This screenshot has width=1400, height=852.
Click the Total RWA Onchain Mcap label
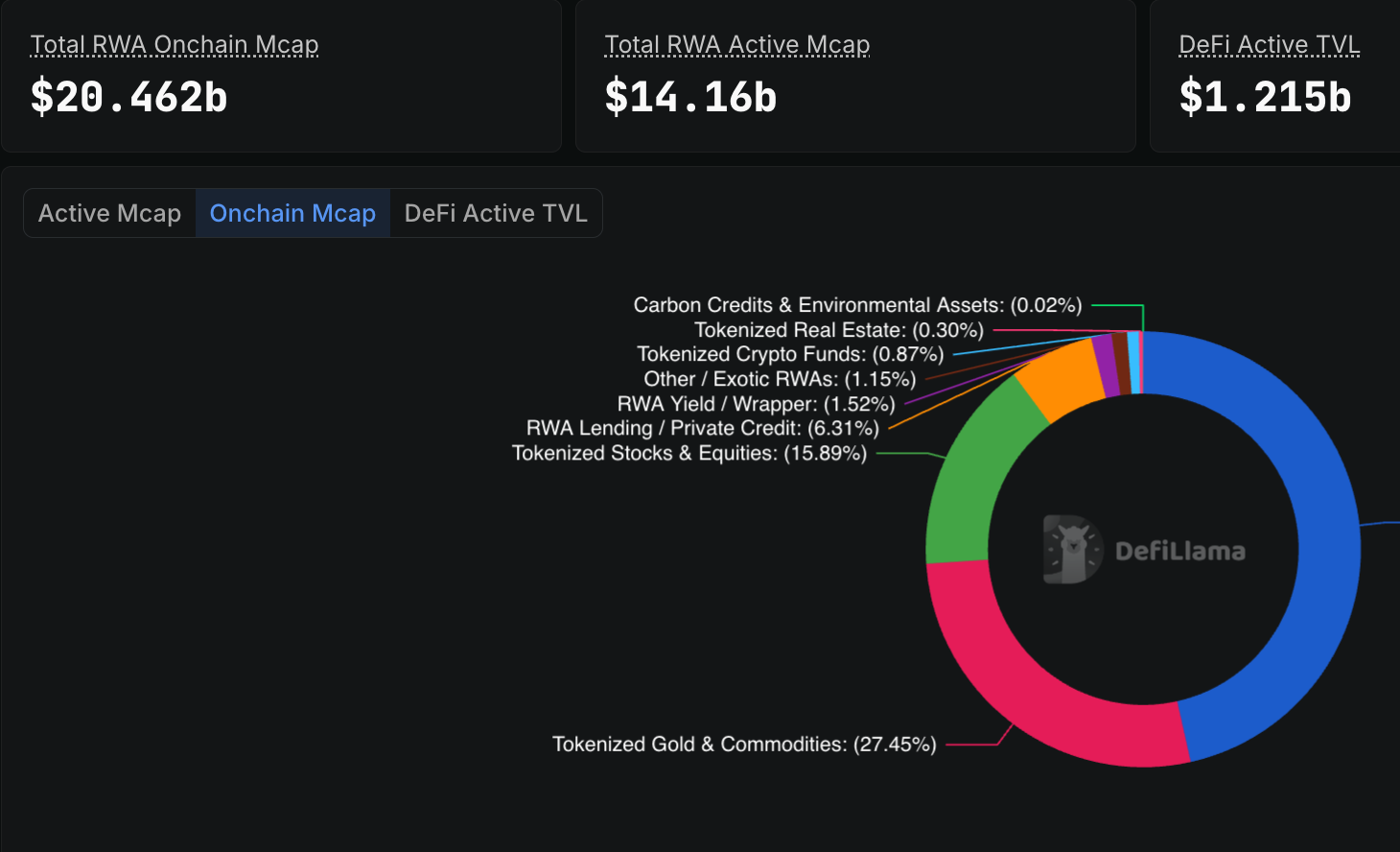coord(175,45)
